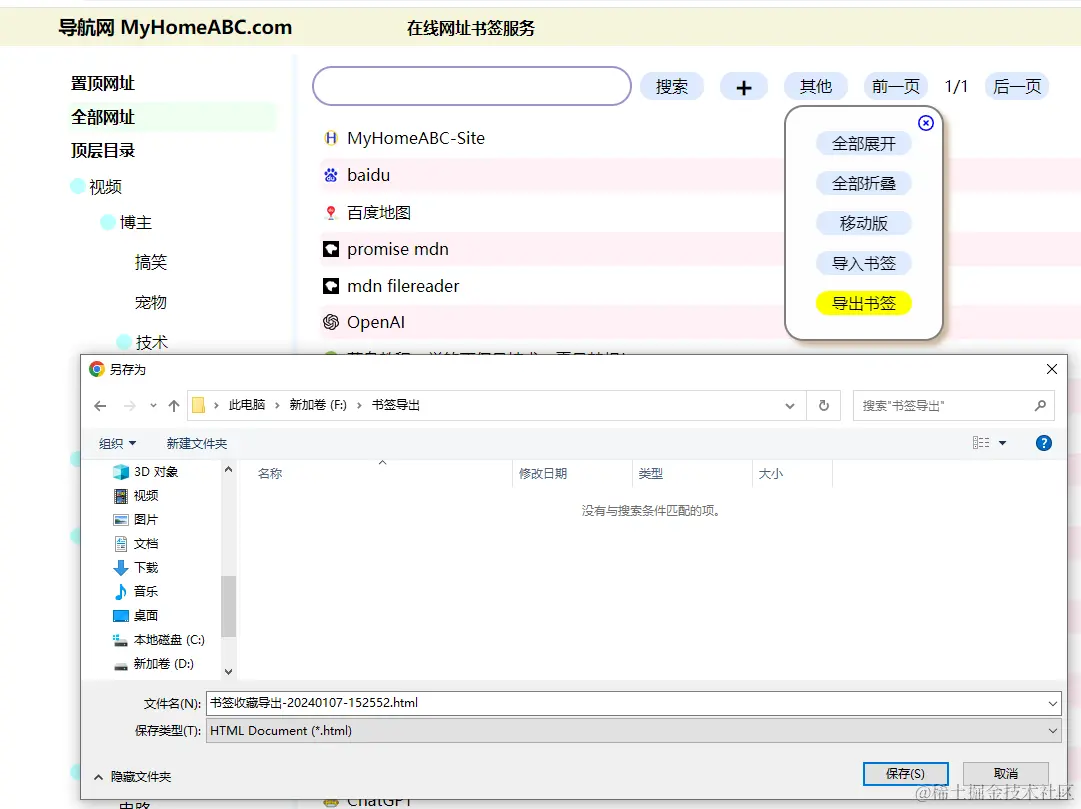Click the baidu favicon icon
The height and width of the screenshot is (809, 1081).
coord(330,175)
